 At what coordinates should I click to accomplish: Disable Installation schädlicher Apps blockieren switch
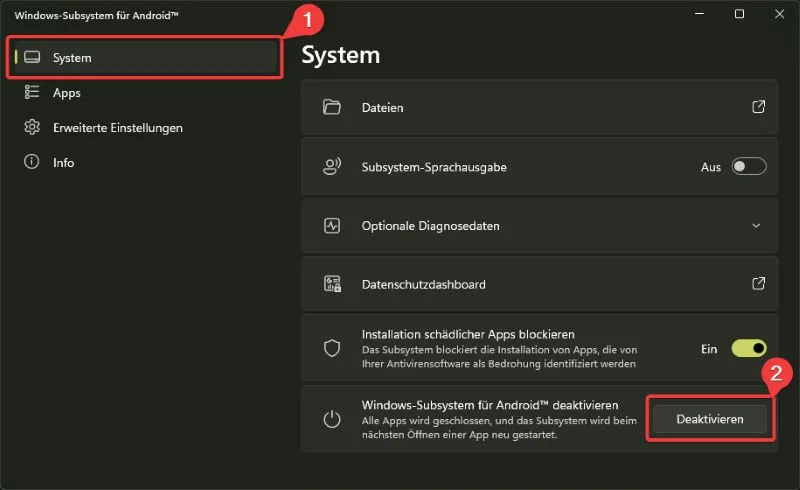tap(748, 348)
